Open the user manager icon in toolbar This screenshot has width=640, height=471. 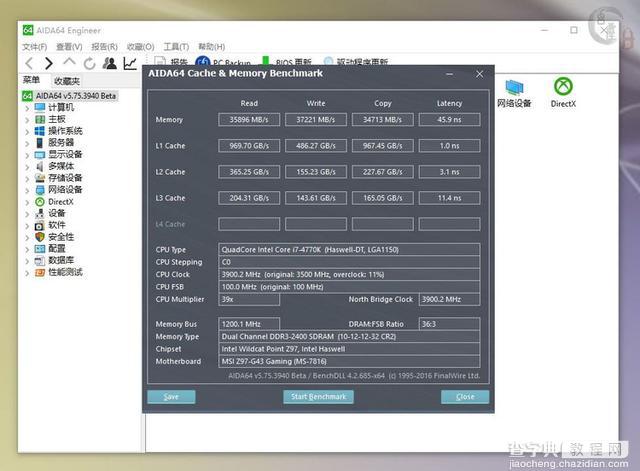(x=109, y=63)
